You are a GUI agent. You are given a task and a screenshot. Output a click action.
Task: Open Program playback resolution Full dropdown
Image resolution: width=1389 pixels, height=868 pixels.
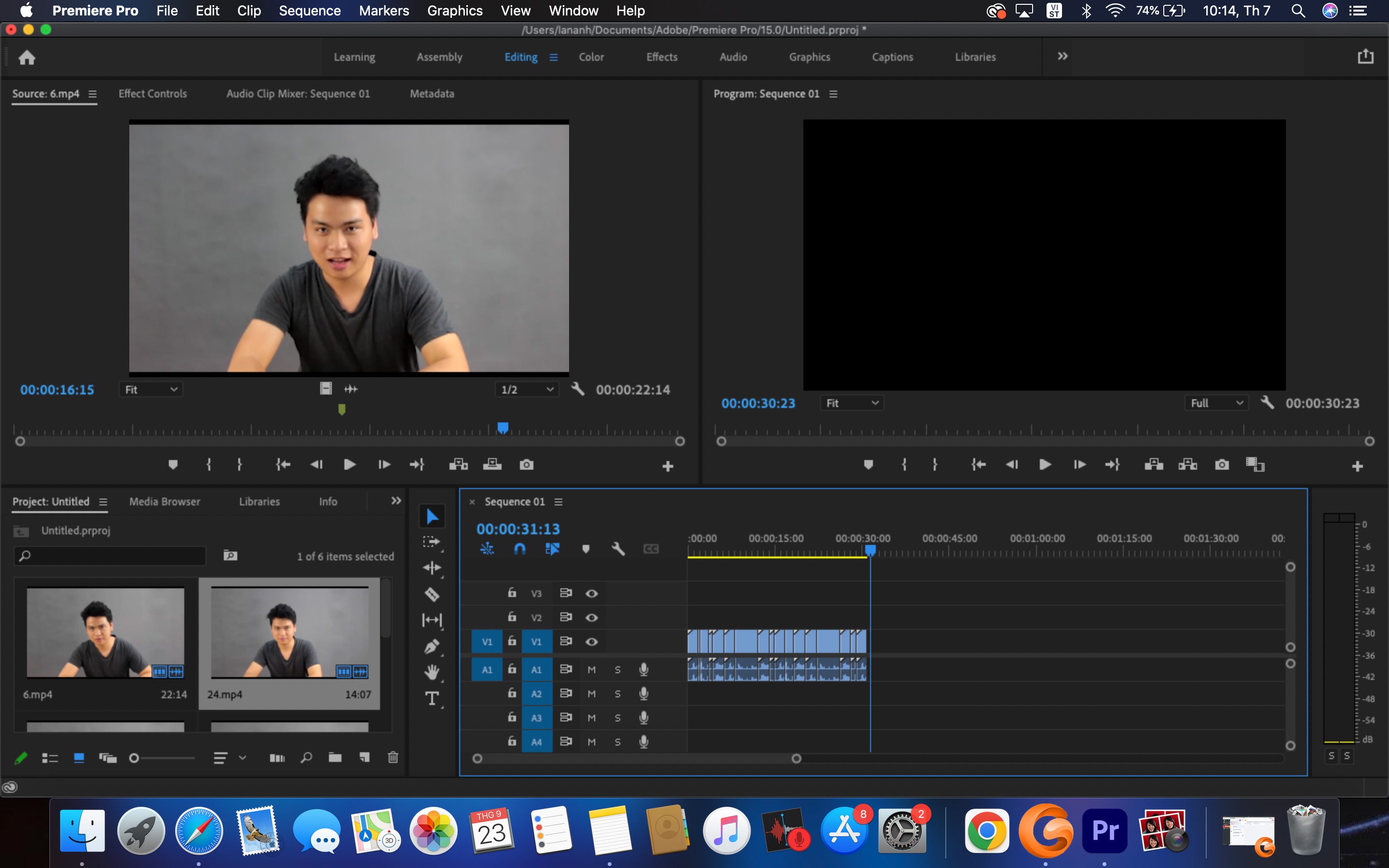pos(1217,403)
